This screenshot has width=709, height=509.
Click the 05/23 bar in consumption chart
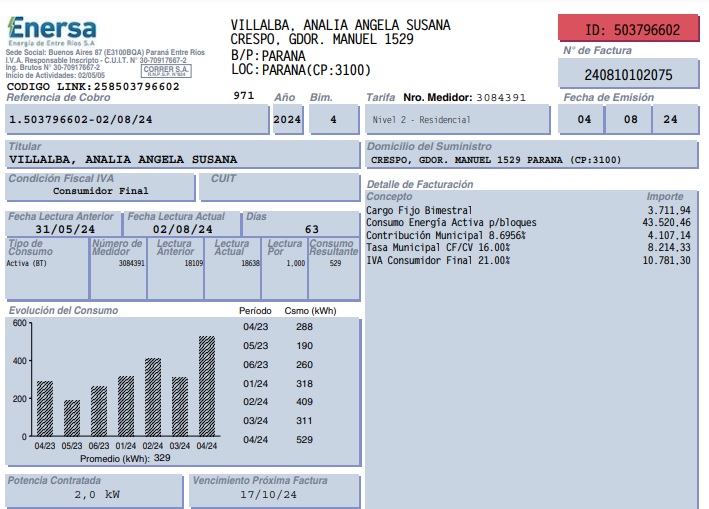coord(72,418)
